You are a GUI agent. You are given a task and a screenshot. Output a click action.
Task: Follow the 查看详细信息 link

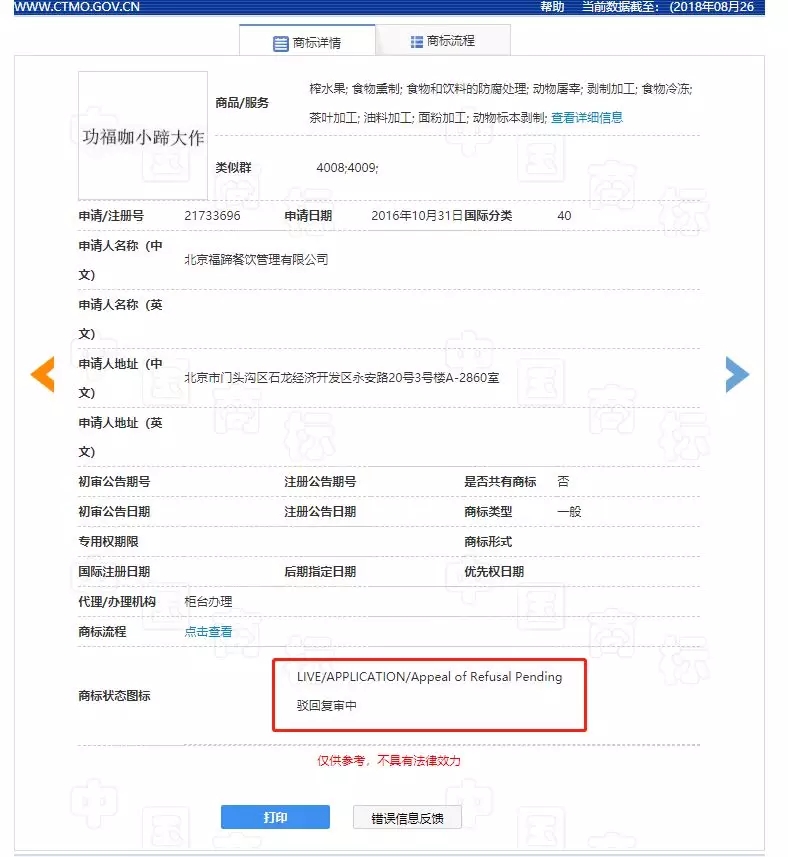coord(587,117)
